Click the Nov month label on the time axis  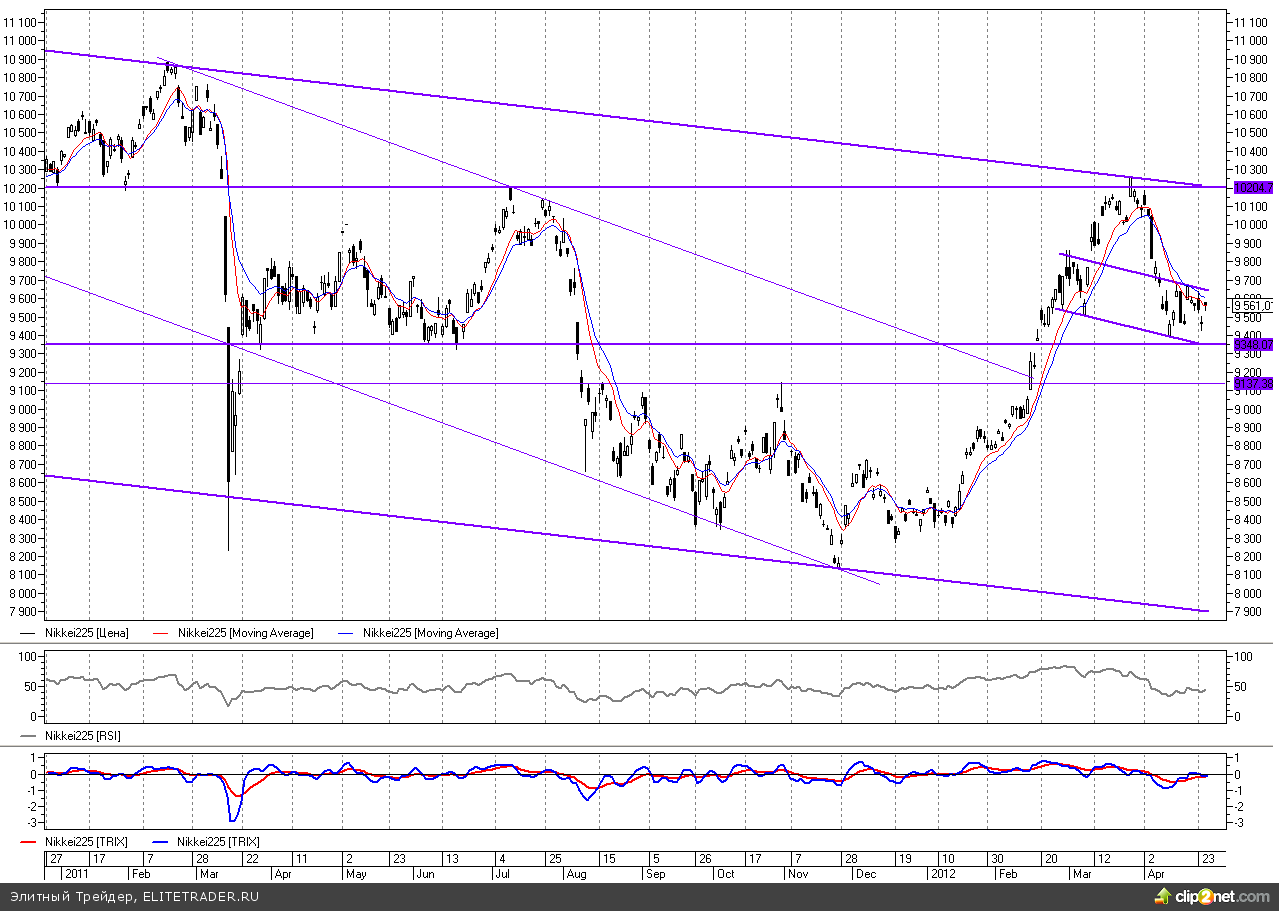[x=799, y=873]
